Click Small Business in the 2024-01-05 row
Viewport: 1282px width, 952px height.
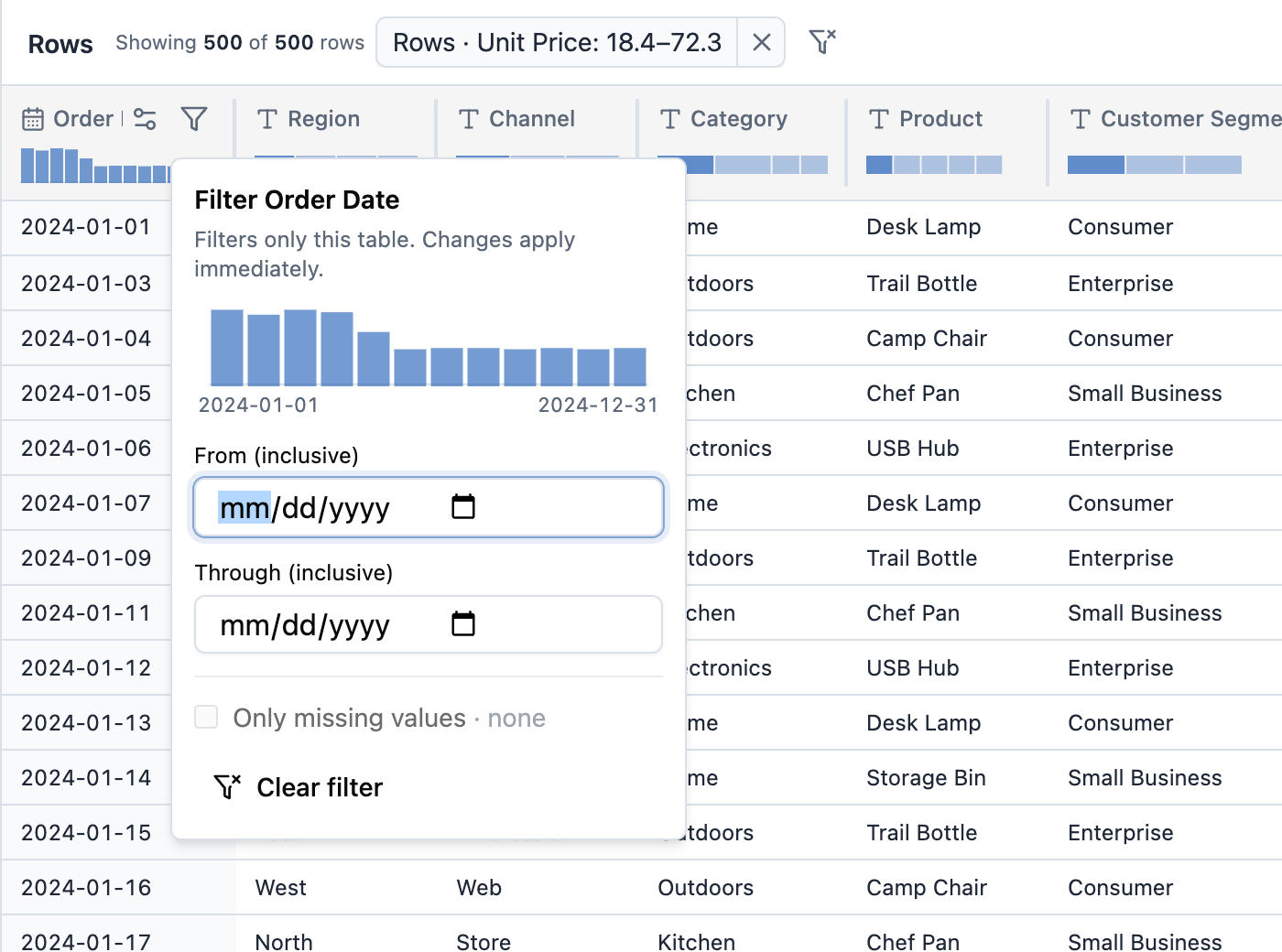1145,394
